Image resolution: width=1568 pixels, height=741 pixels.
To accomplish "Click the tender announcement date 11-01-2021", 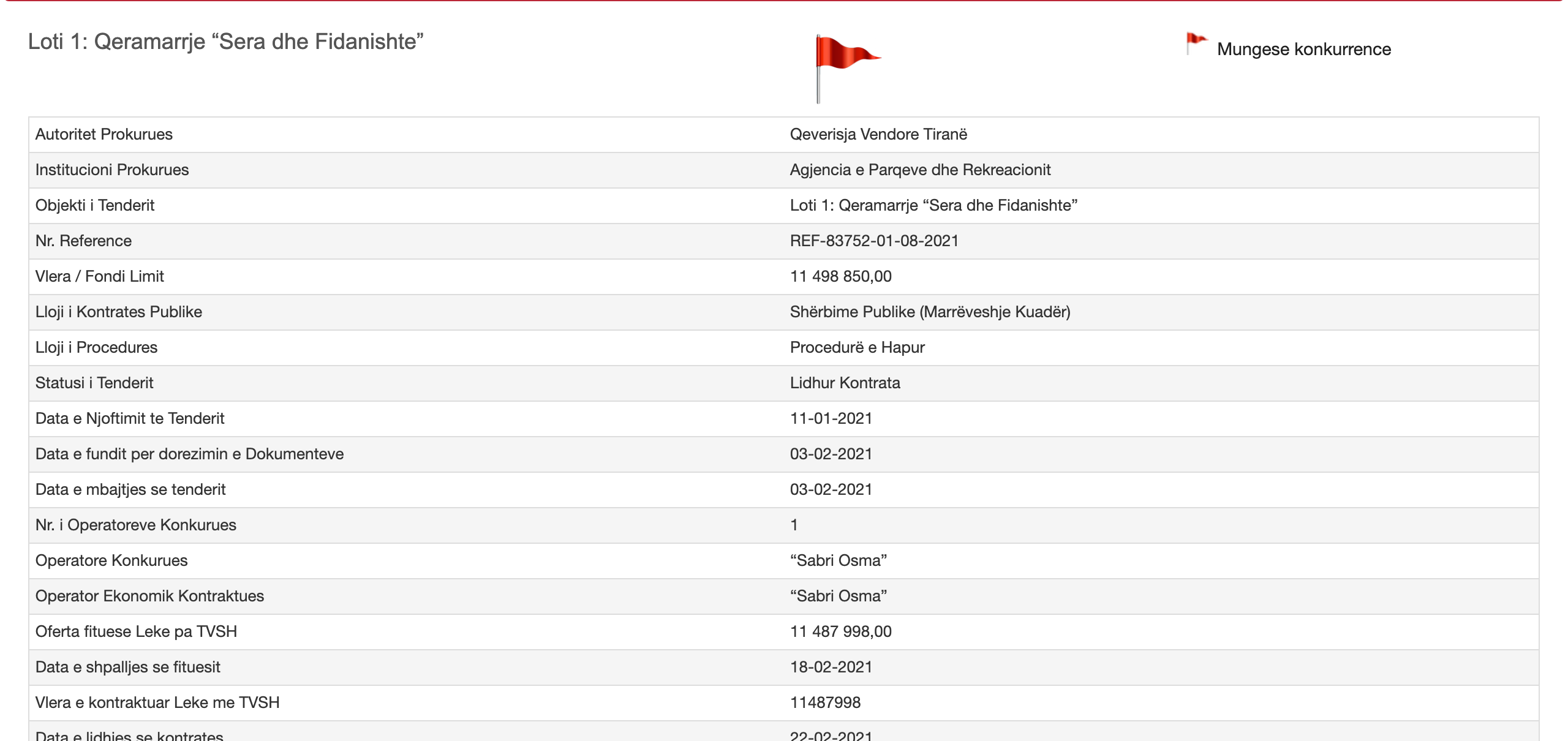I will [831, 418].
